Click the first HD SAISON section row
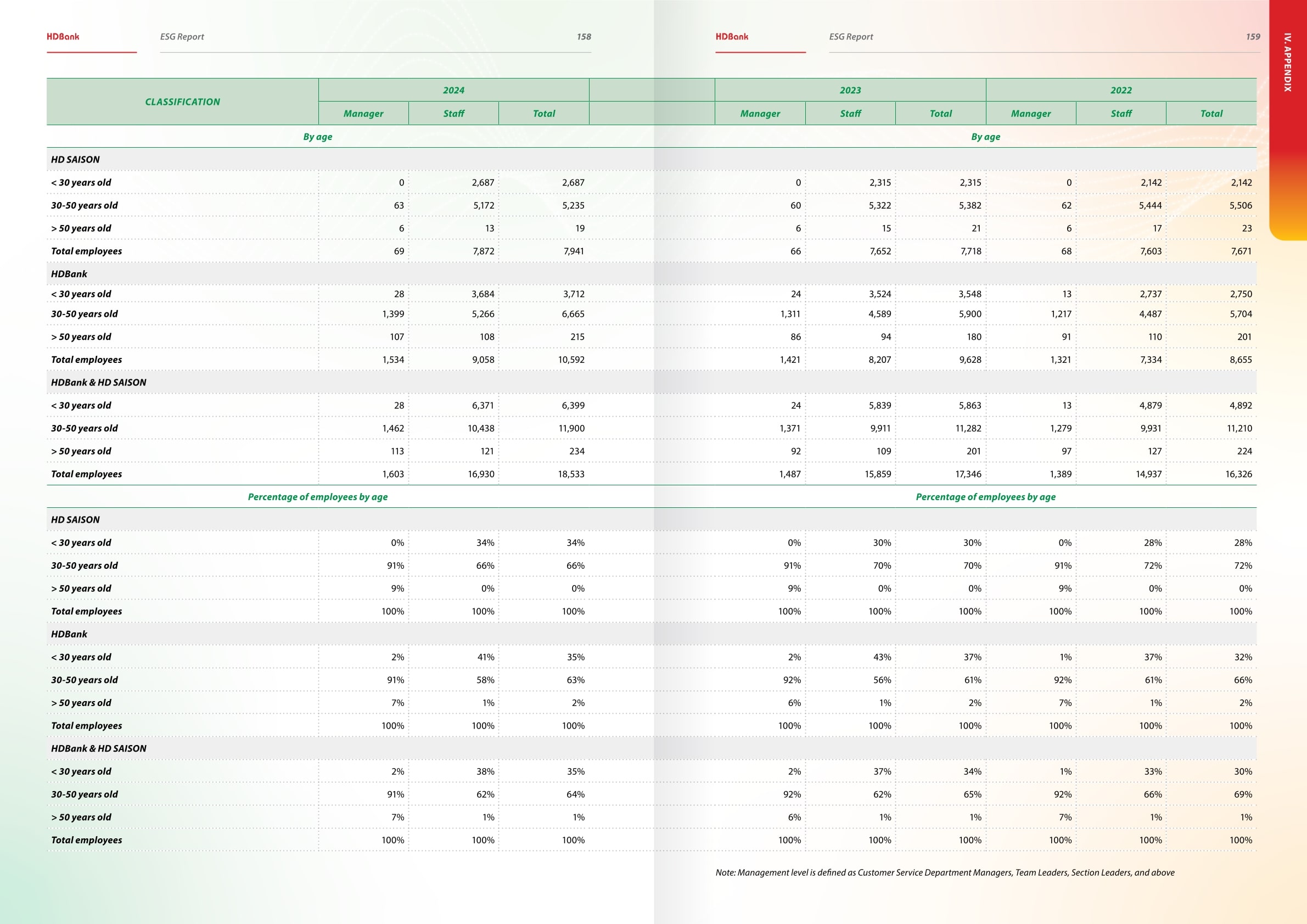Image resolution: width=1307 pixels, height=924 pixels. [75, 160]
